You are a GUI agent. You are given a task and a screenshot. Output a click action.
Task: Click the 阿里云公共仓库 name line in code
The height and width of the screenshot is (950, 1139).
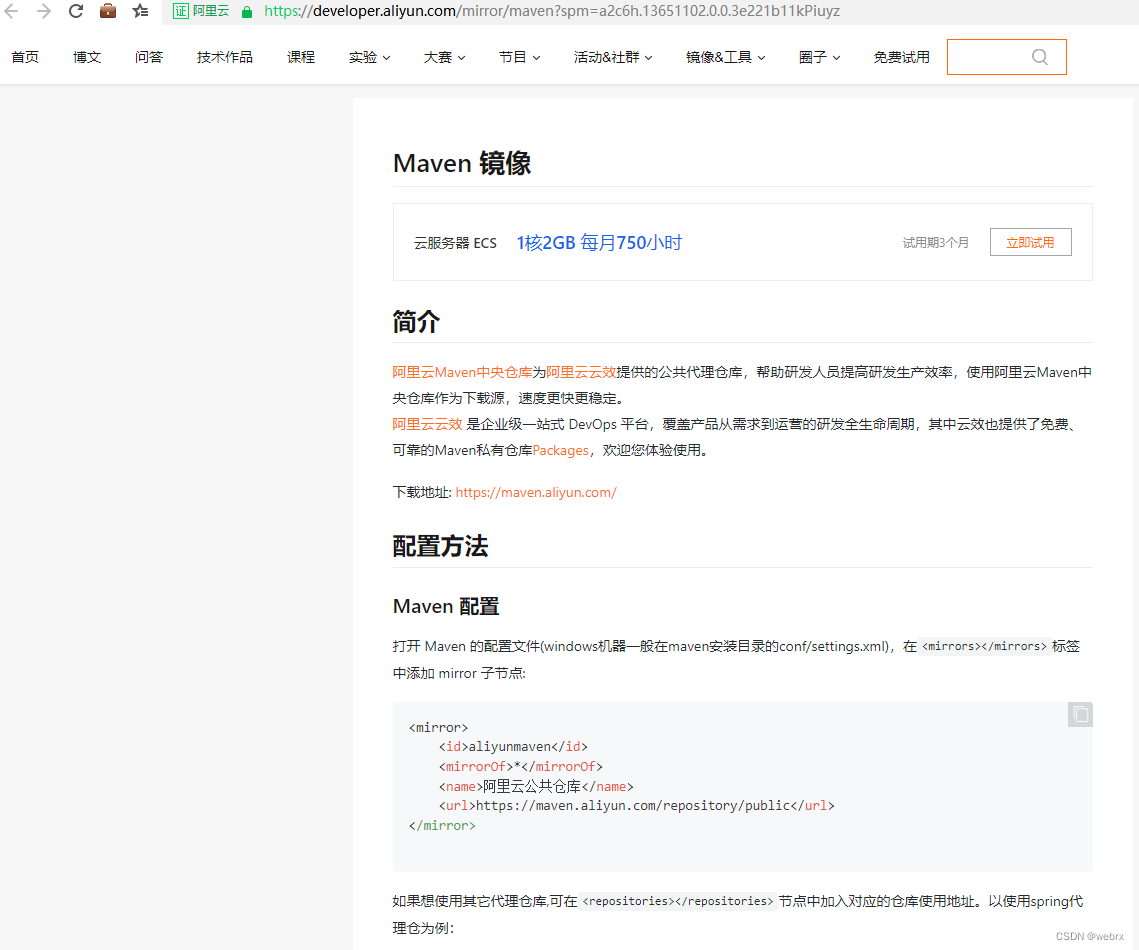pos(536,787)
